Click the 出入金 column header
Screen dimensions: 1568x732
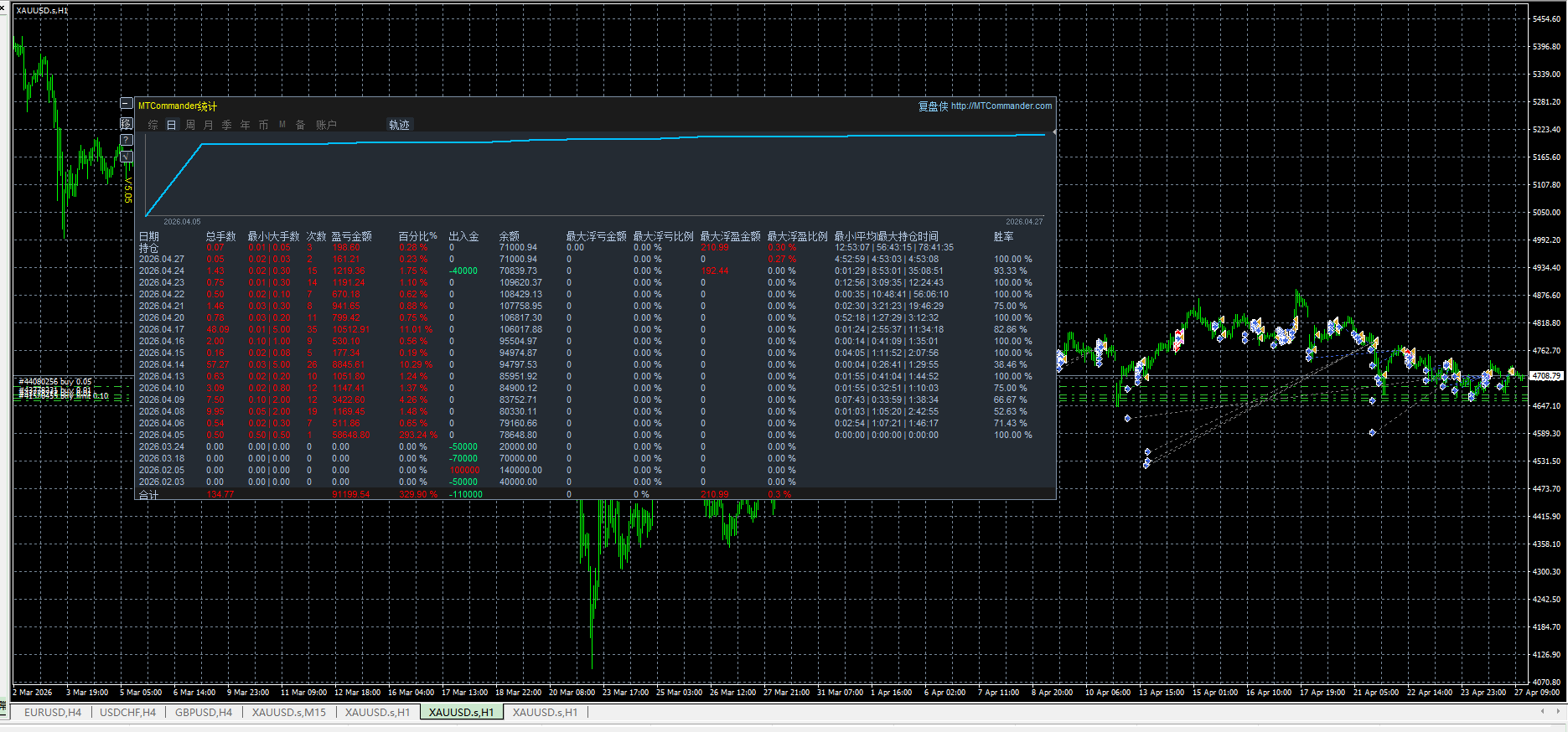pos(464,236)
